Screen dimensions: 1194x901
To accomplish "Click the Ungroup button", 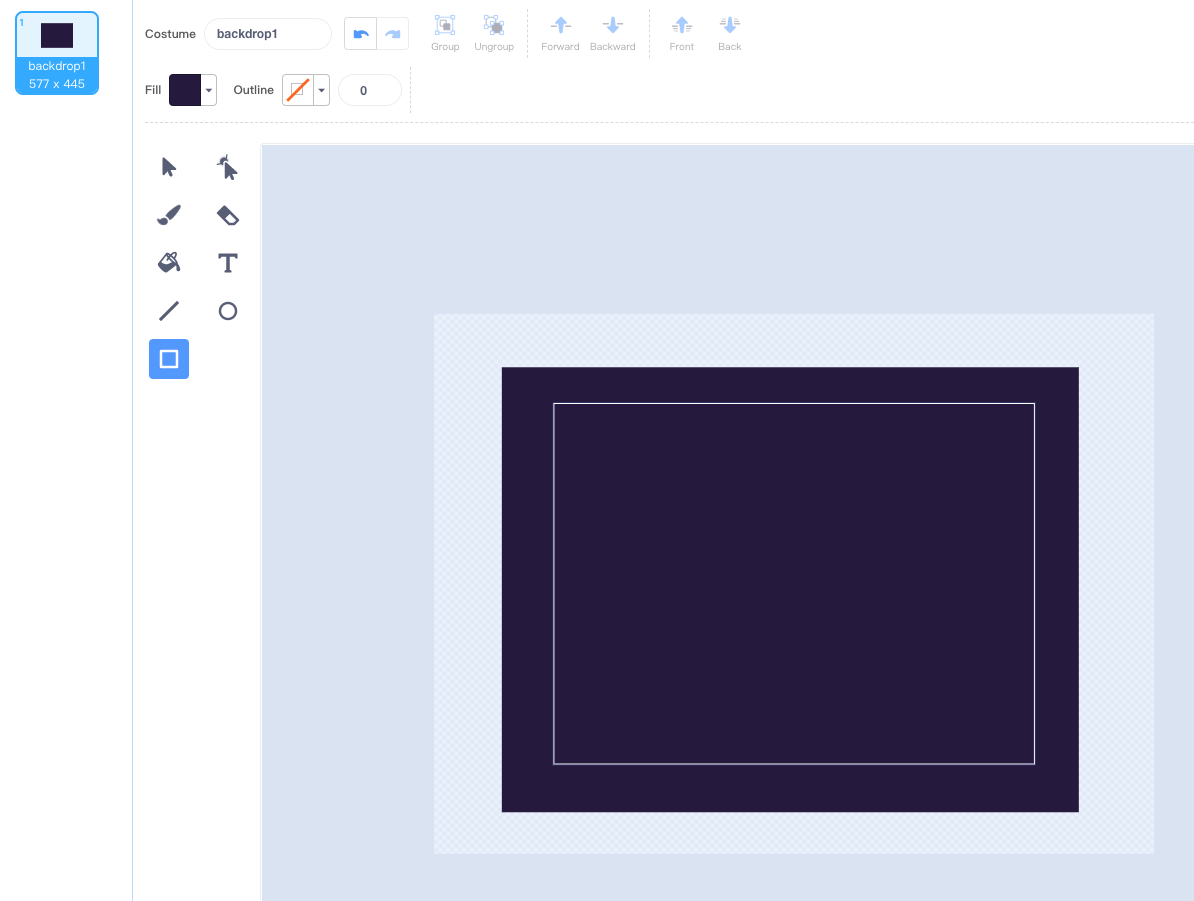I will (x=494, y=34).
